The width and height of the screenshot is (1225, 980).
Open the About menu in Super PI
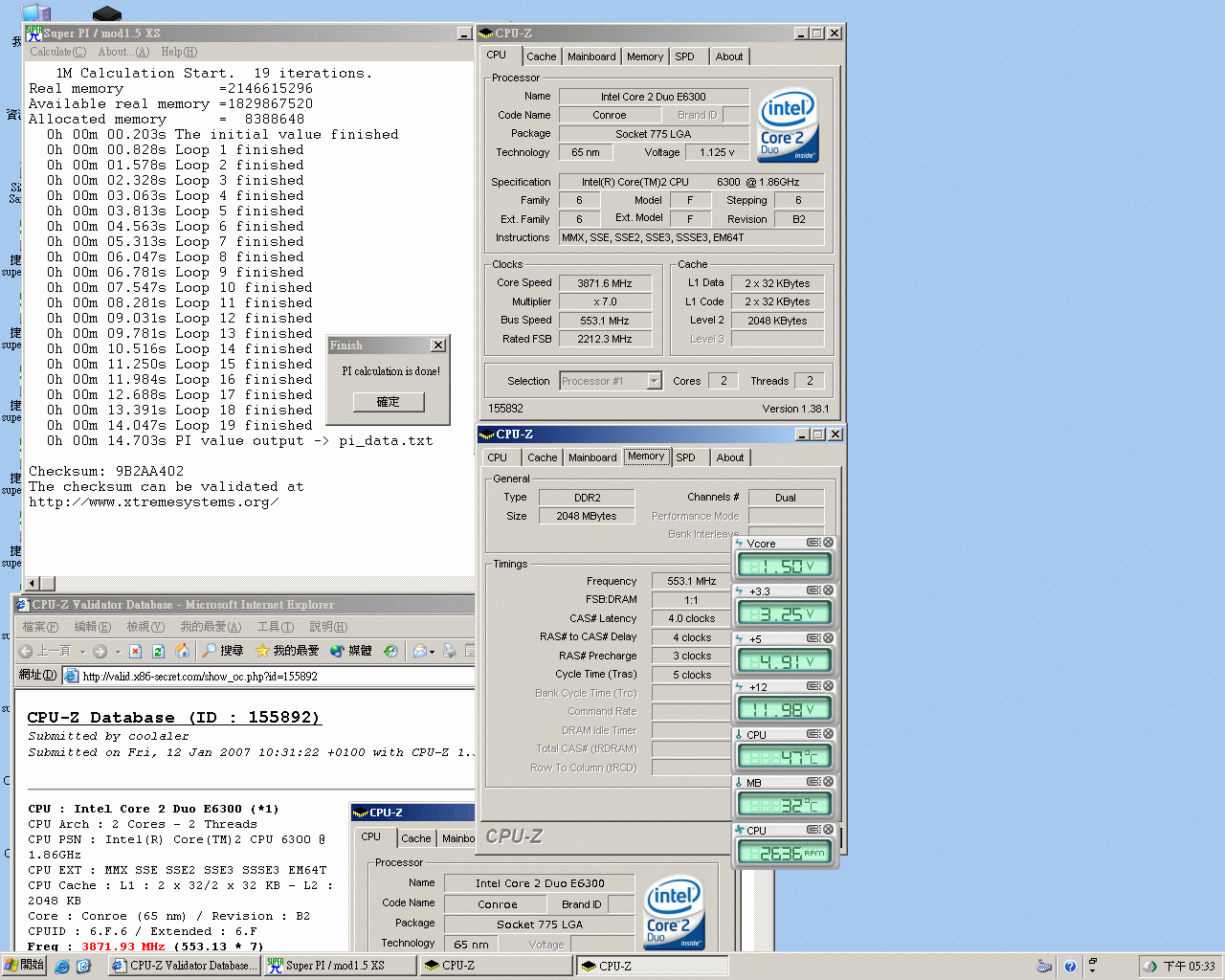click(x=123, y=52)
